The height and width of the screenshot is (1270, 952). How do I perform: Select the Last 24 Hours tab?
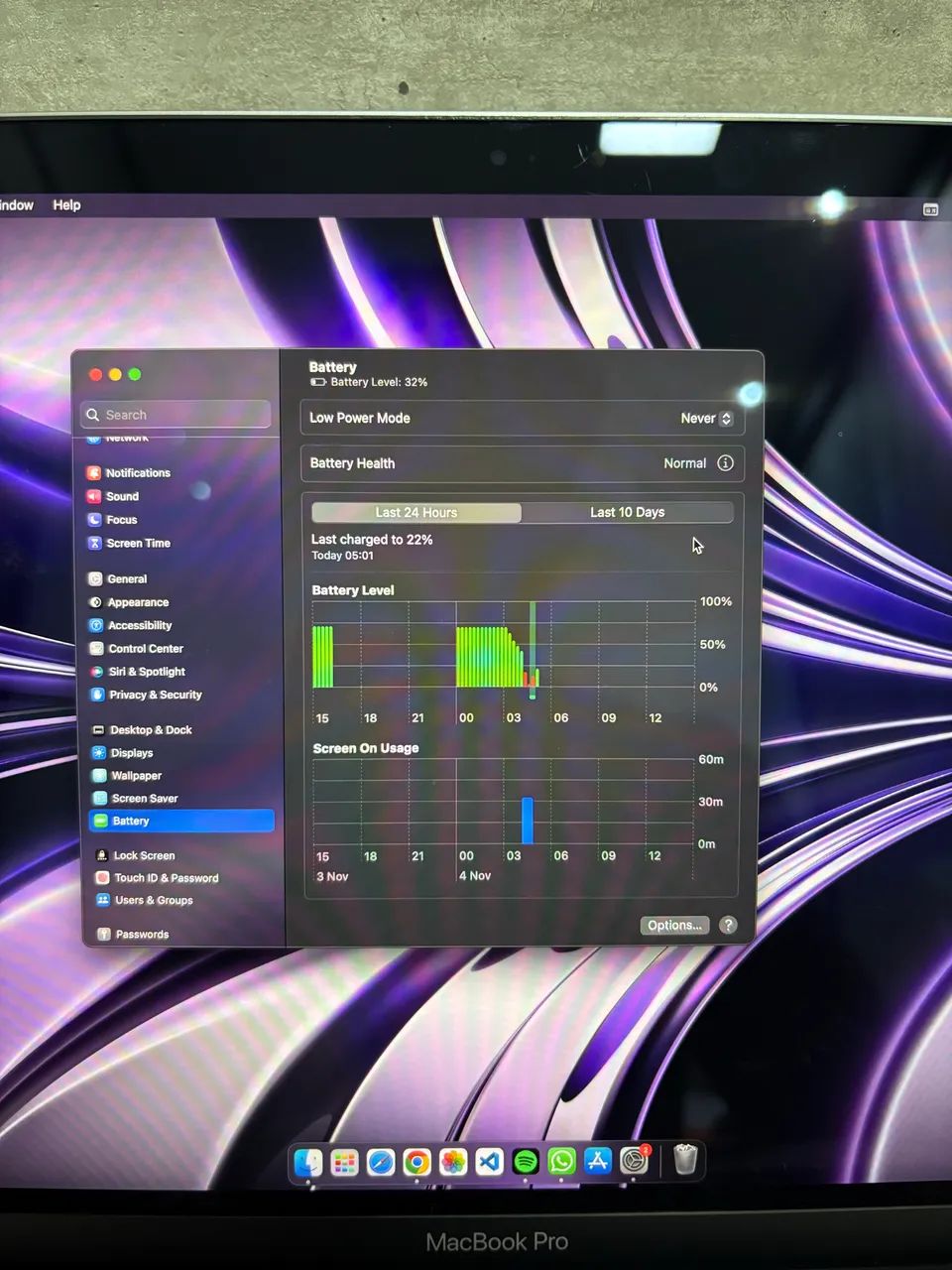[x=416, y=512]
